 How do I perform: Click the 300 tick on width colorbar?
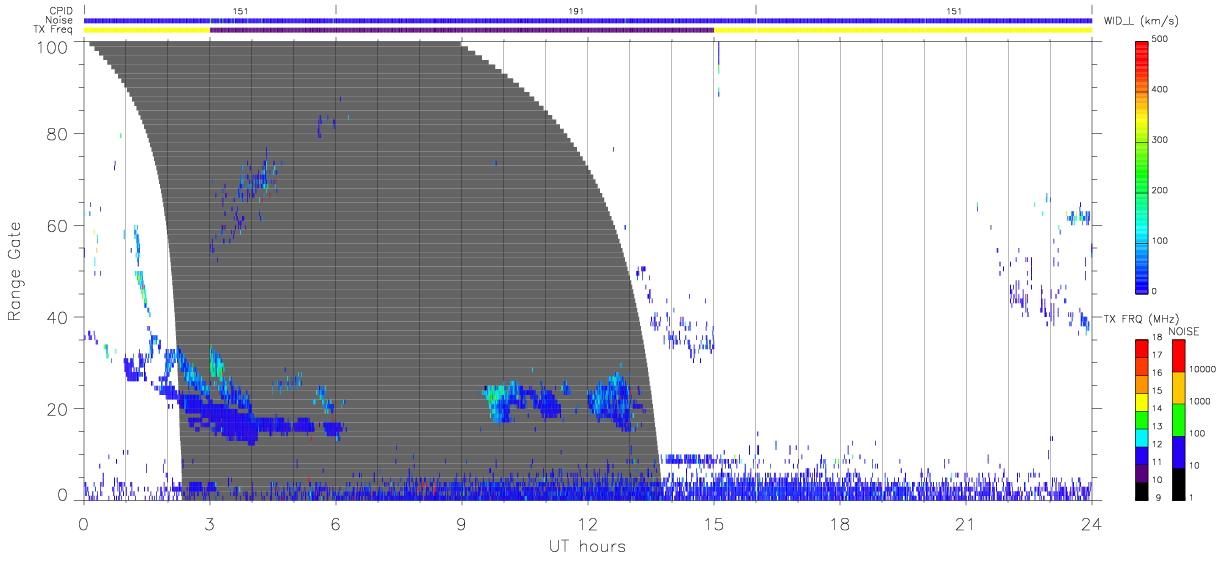pyautogui.click(x=1159, y=140)
